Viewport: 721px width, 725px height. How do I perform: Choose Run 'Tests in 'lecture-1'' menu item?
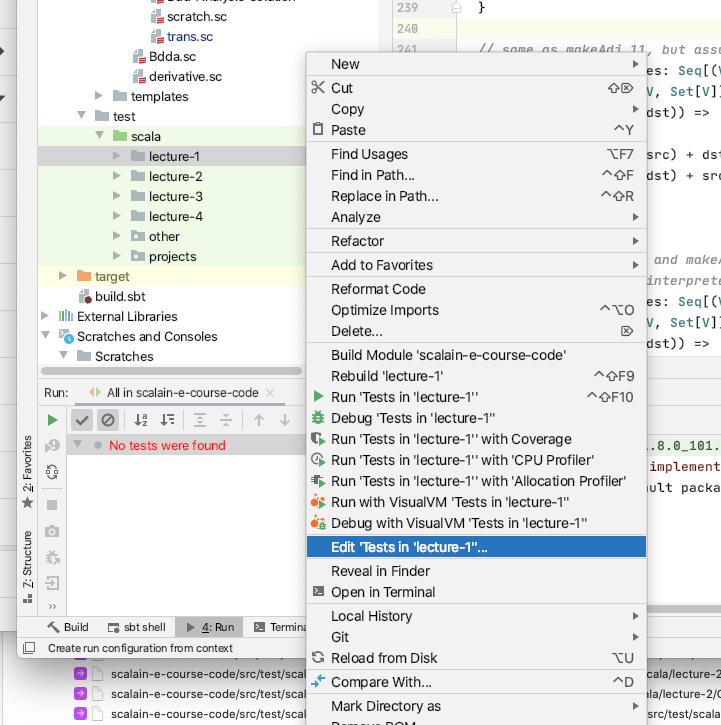[476, 397]
